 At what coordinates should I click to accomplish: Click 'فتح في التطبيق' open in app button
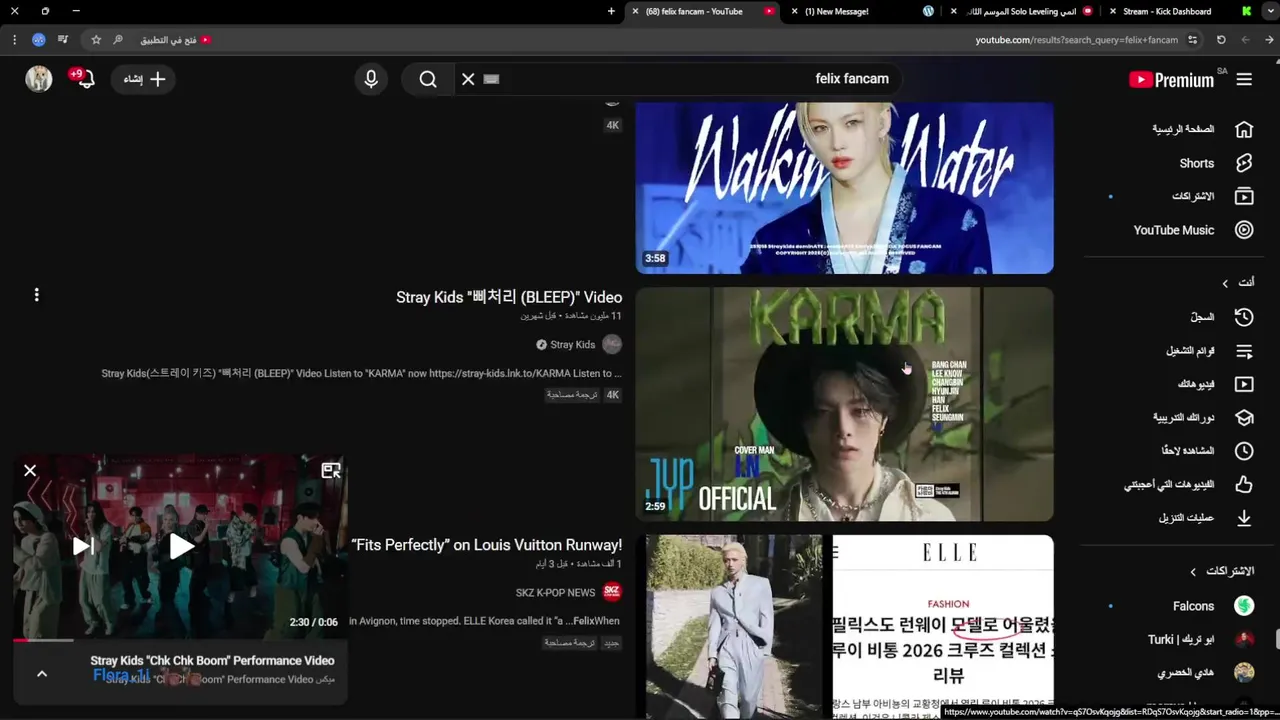tap(173, 40)
